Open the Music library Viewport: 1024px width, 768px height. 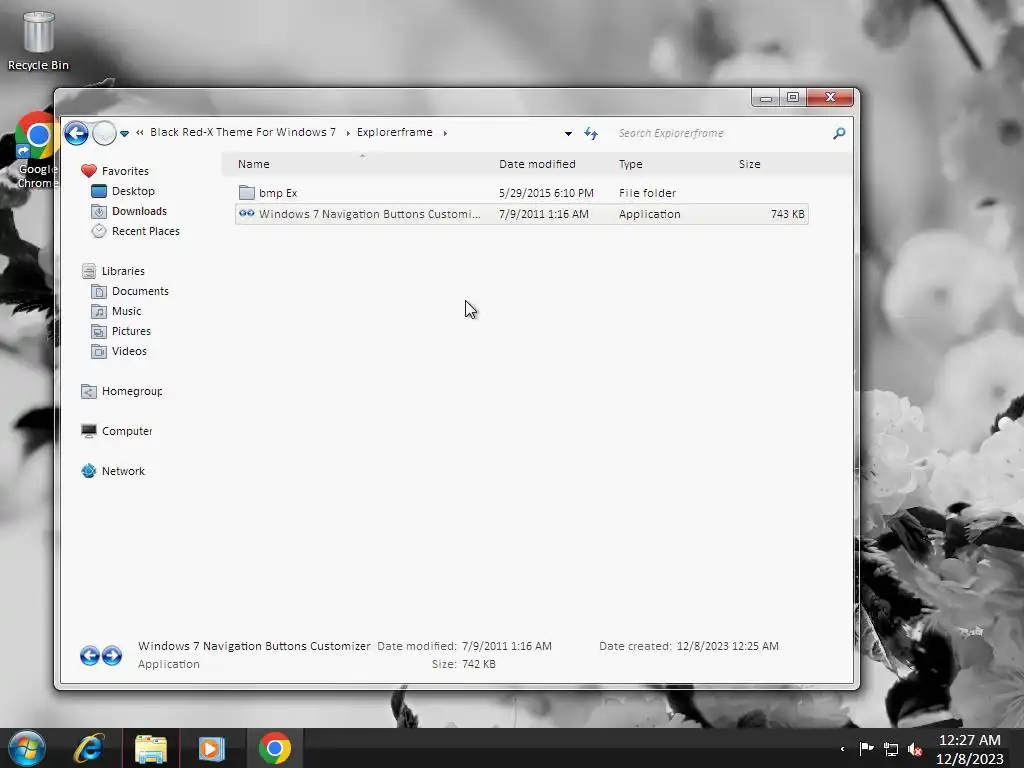pyautogui.click(x=126, y=312)
